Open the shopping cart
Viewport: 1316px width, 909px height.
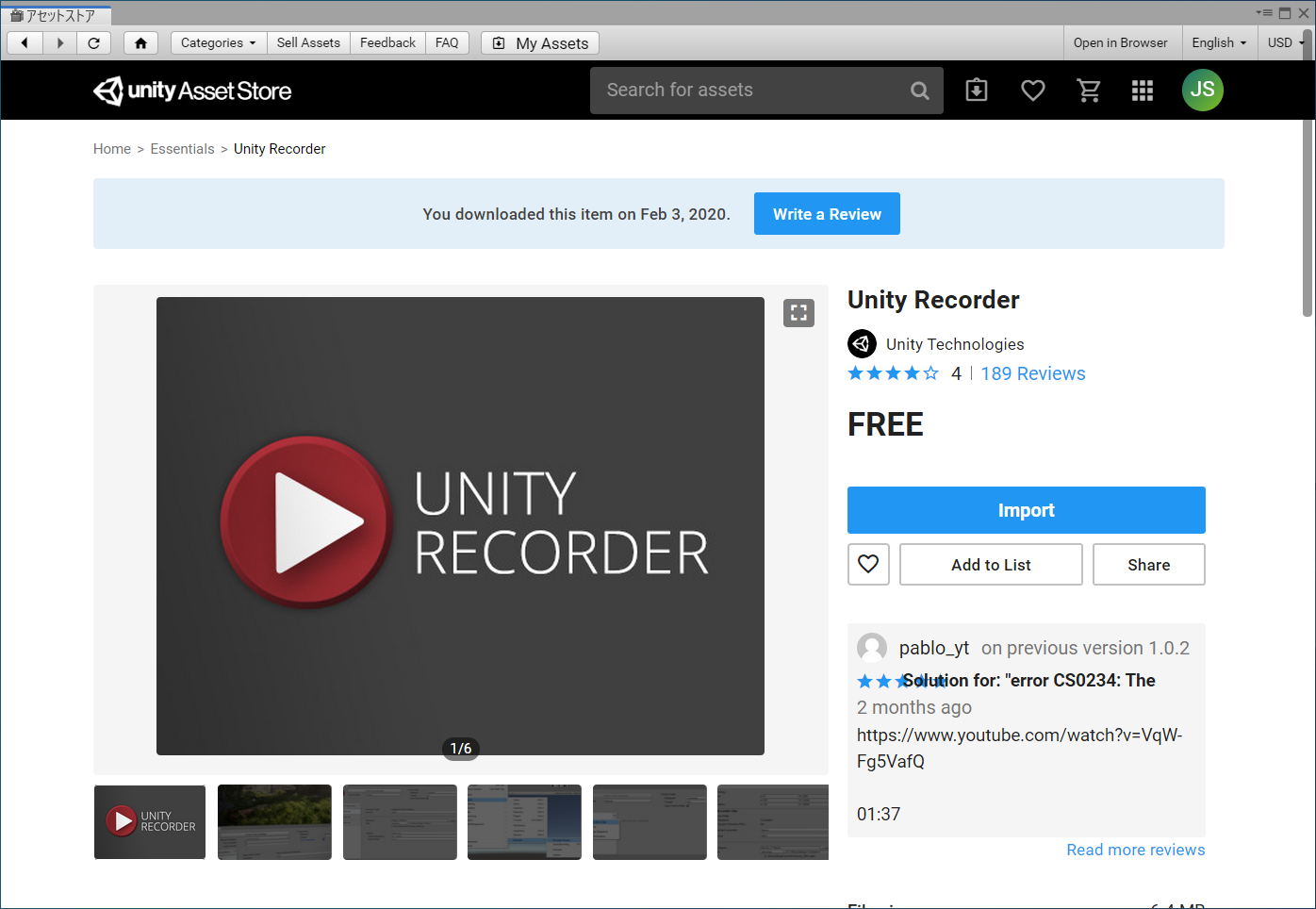[x=1089, y=90]
